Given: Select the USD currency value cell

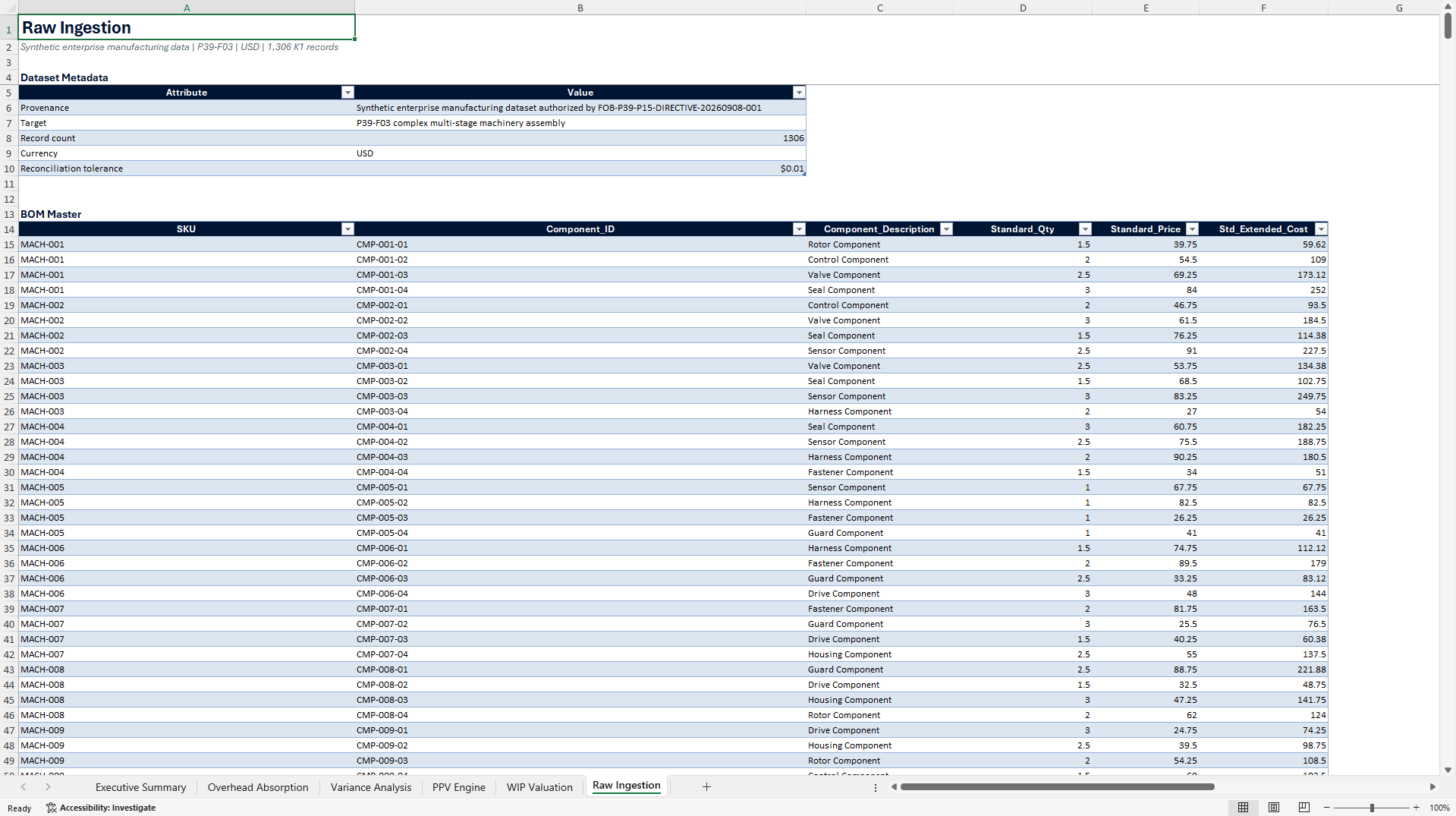Looking at the screenshot, I should tap(580, 153).
